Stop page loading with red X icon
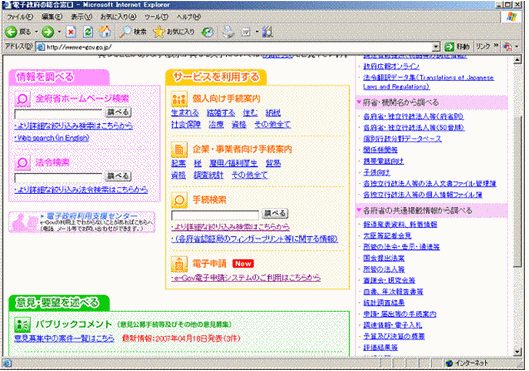This screenshot has width=529, height=371. pyautogui.click(x=71, y=32)
